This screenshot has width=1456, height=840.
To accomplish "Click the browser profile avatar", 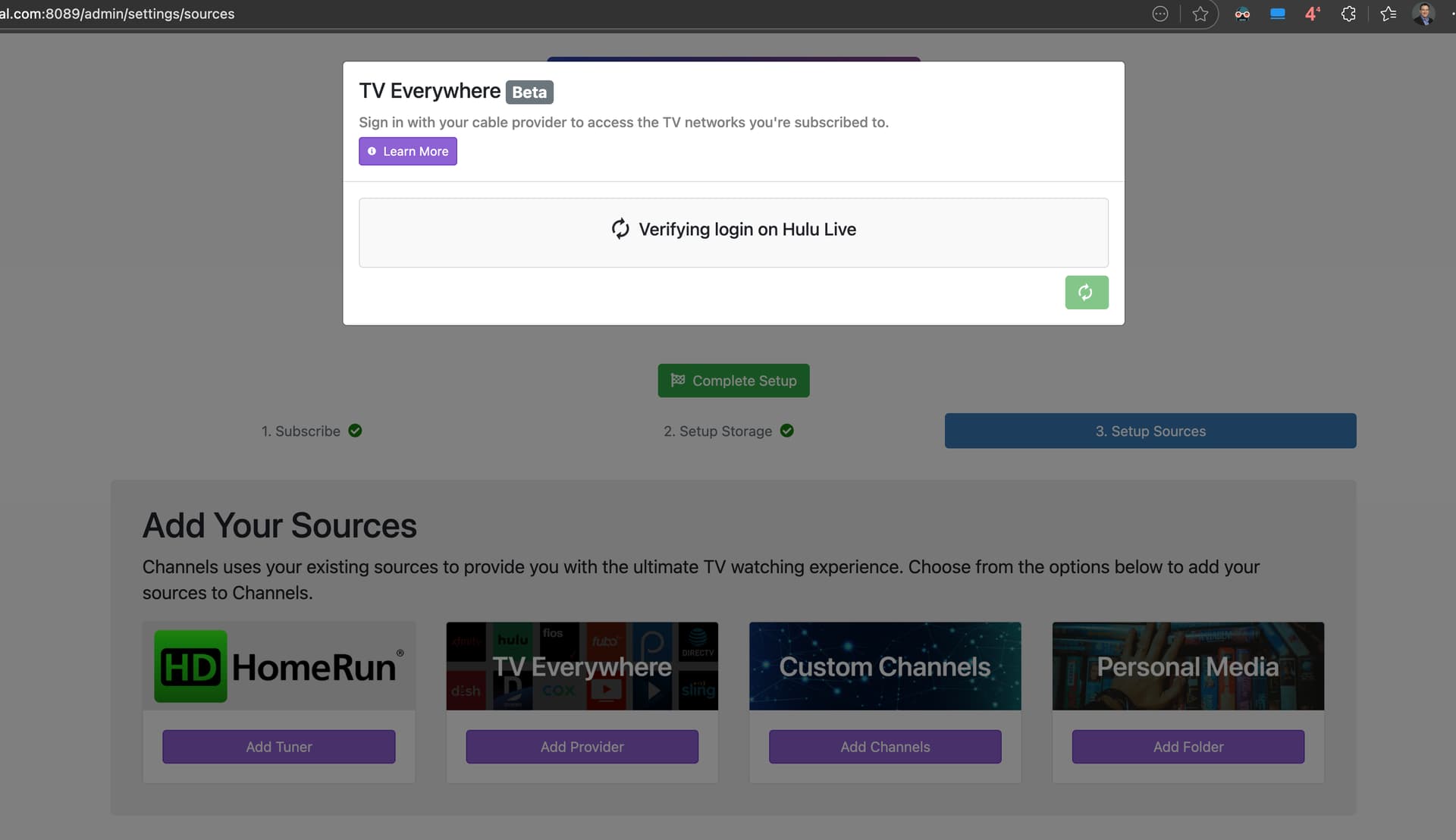I will click(1423, 14).
